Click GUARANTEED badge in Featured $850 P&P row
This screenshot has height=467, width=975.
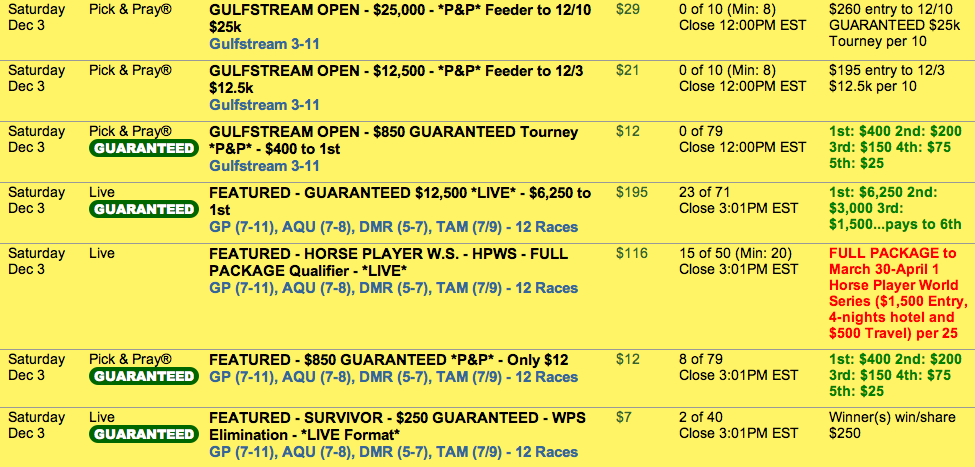[x=143, y=376]
